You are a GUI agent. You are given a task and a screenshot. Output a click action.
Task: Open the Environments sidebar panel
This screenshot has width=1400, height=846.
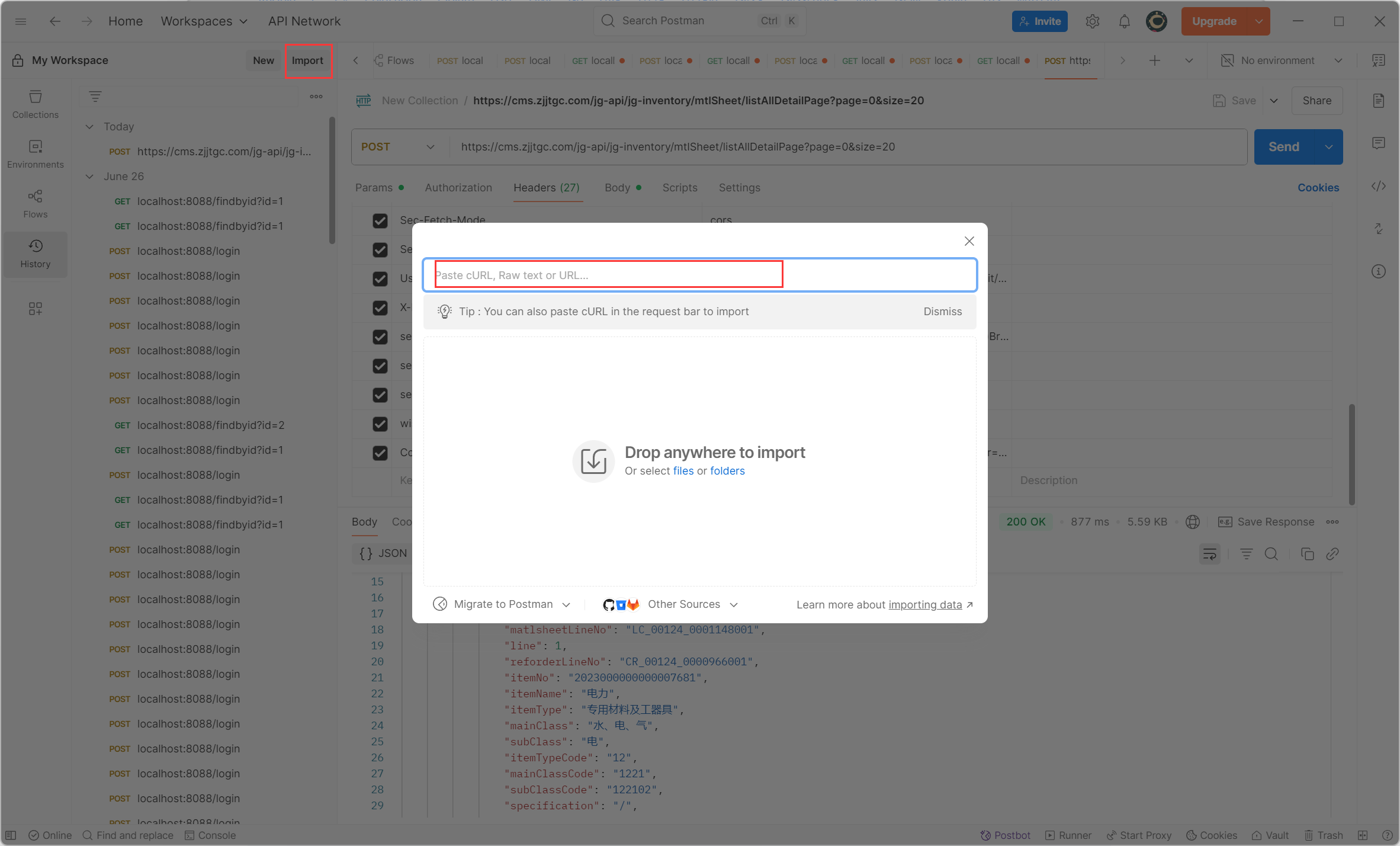[x=36, y=154]
